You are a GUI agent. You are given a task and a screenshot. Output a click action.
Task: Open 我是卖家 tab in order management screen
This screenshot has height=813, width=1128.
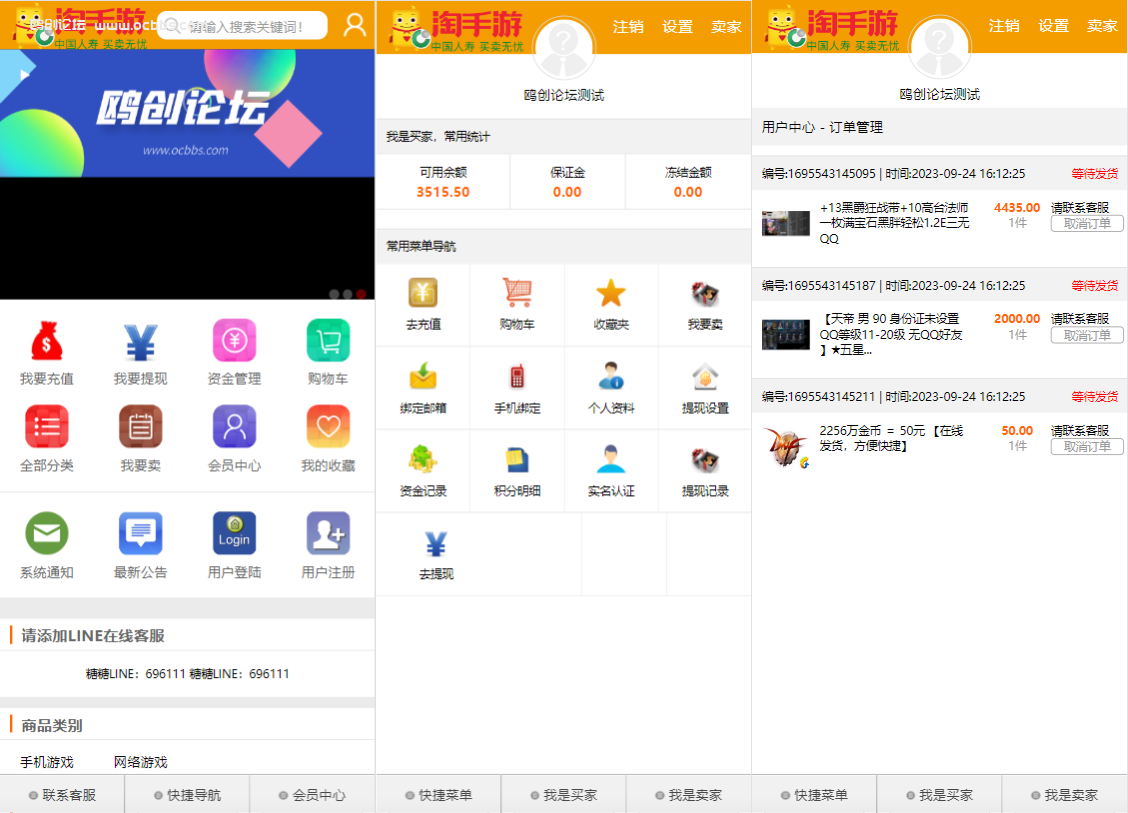click(x=1064, y=795)
